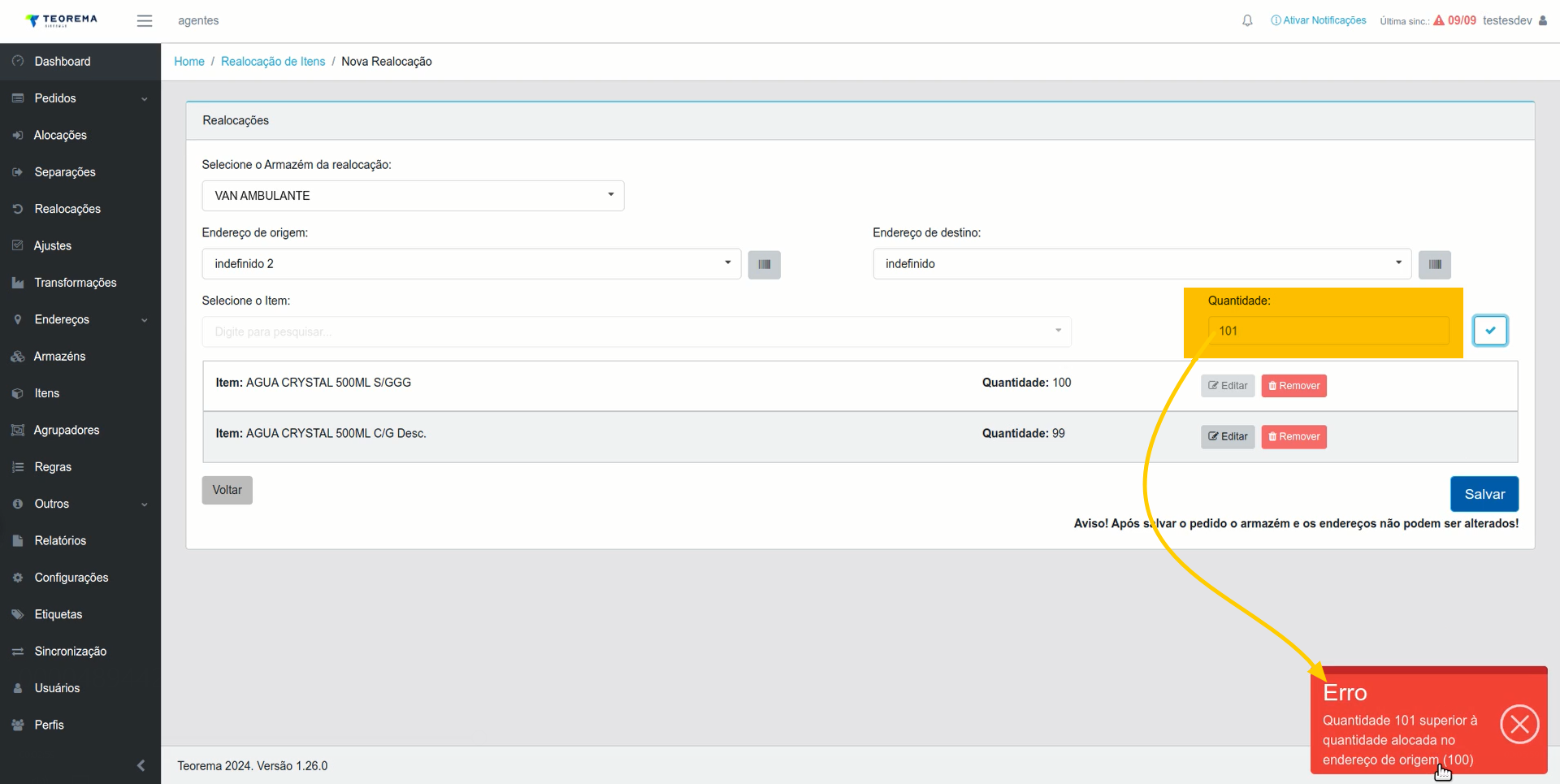Go to Etiquetas page
1560x784 pixels.
coord(80,614)
